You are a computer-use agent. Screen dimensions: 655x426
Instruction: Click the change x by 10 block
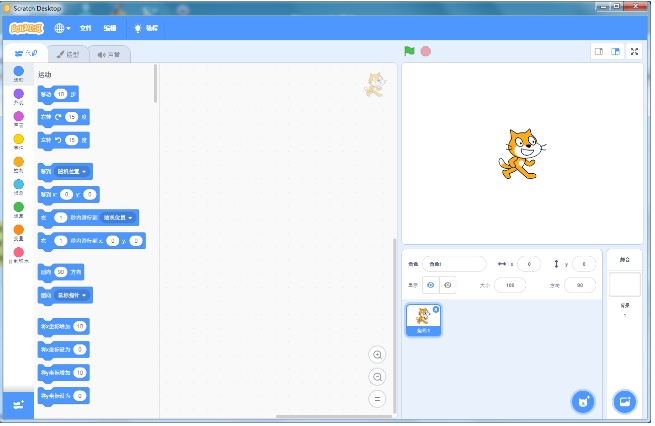tap(63, 327)
